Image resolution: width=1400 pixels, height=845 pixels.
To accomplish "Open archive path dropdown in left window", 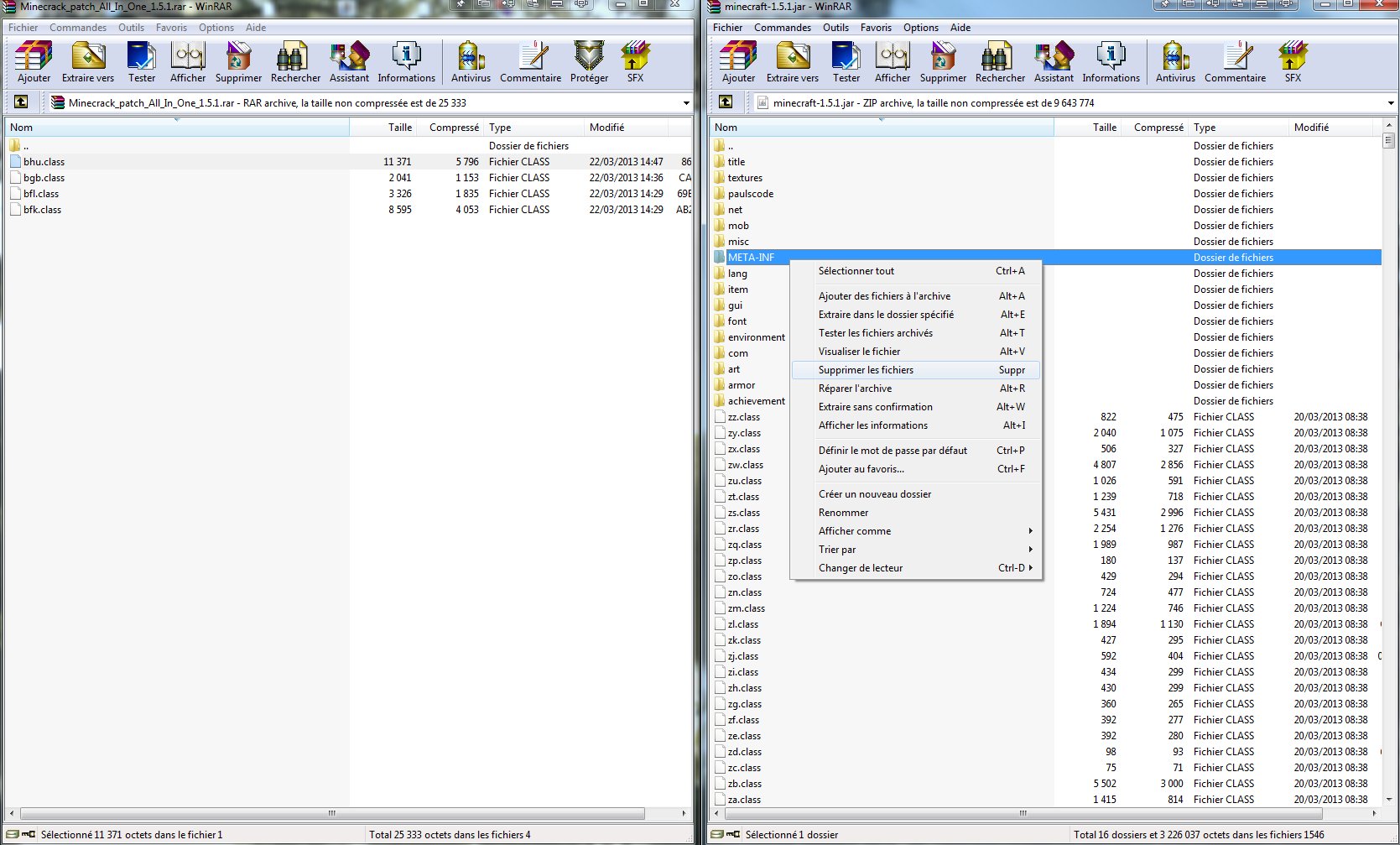I will click(685, 103).
